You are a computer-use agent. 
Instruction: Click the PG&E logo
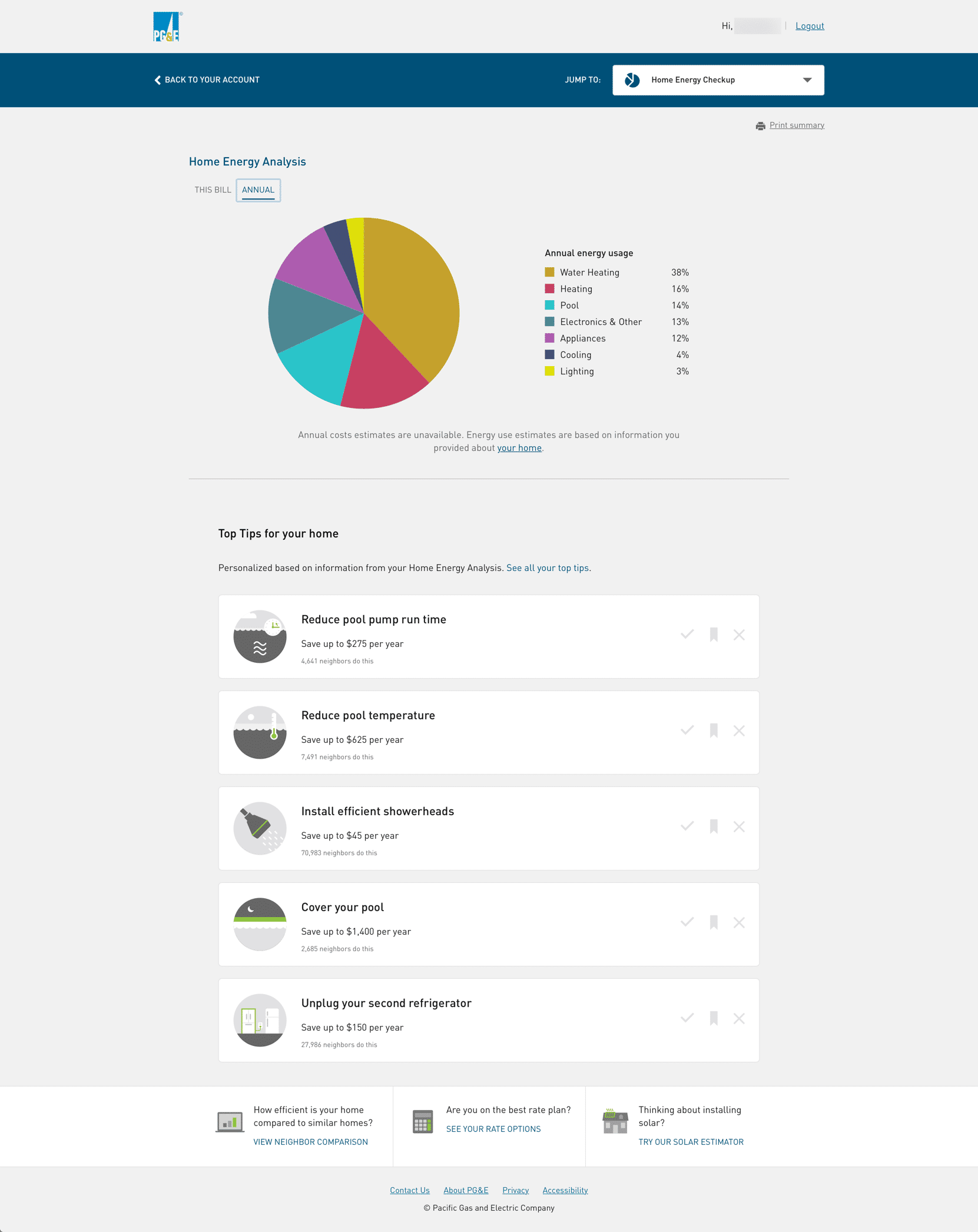pyautogui.click(x=167, y=27)
